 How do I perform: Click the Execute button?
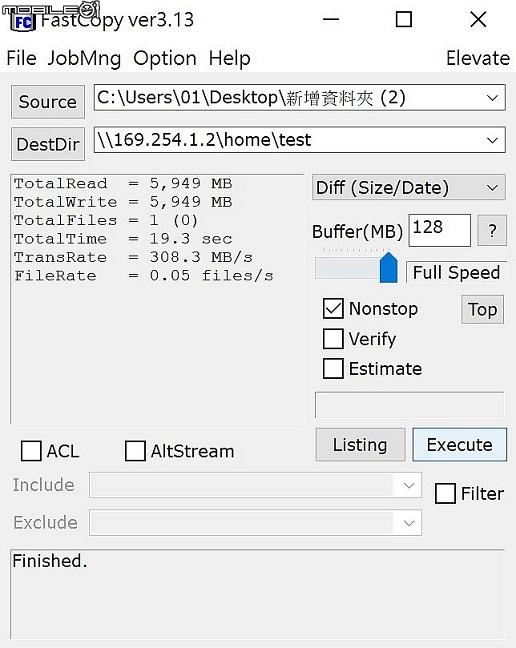(x=459, y=445)
